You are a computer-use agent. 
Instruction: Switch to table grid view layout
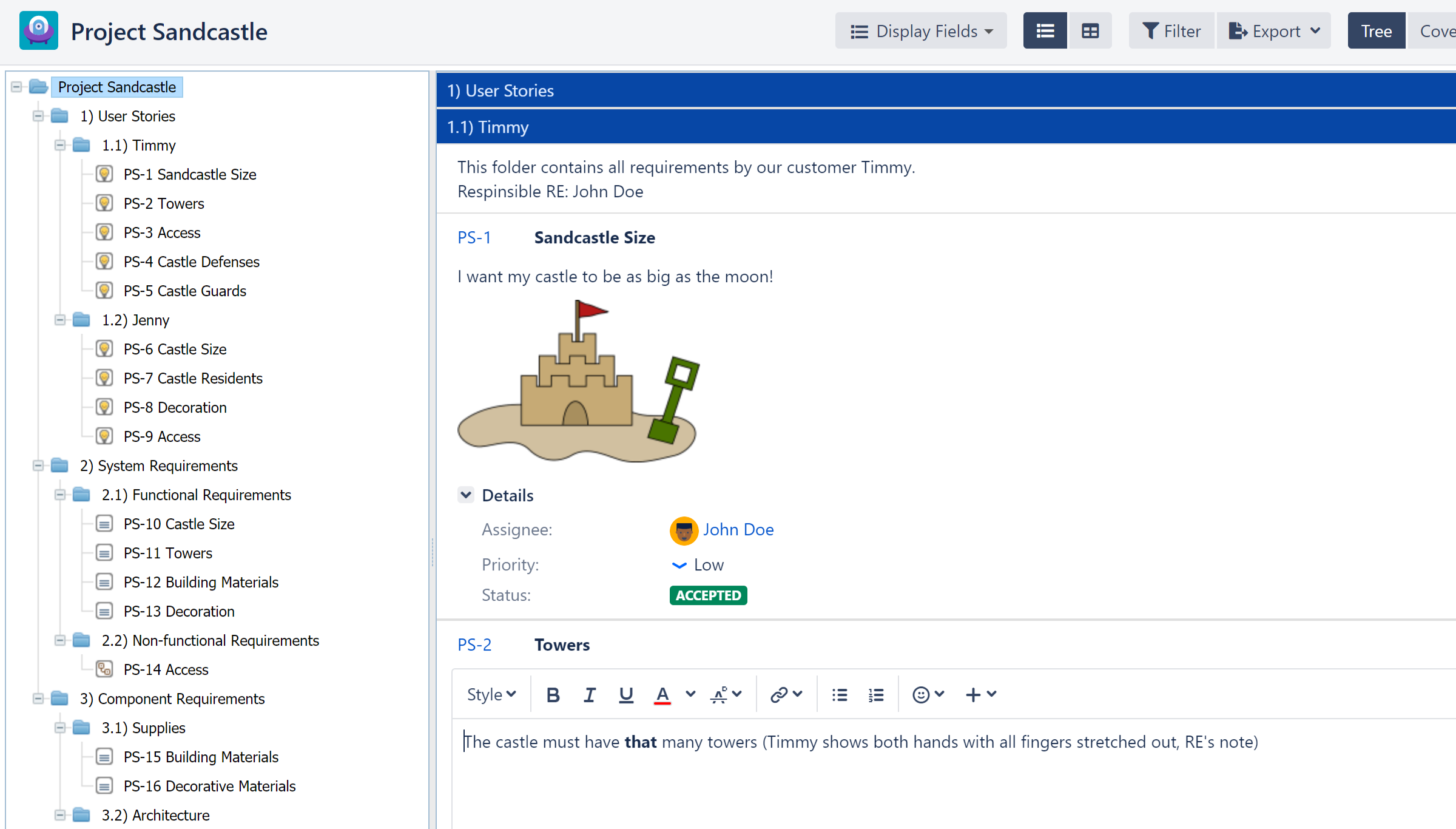(x=1090, y=31)
